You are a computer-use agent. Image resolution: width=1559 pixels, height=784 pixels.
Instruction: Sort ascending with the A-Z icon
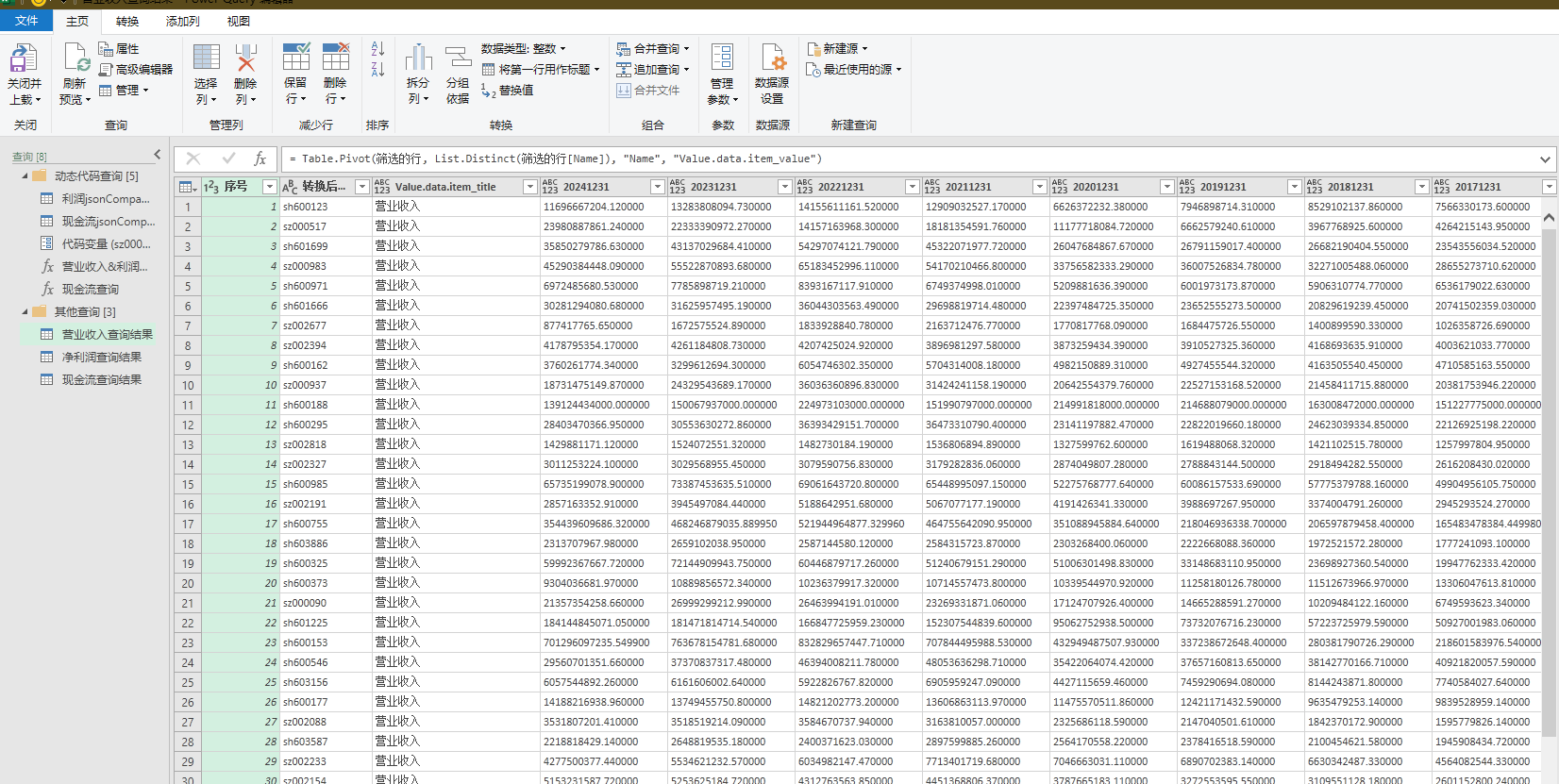(x=377, y=48)
